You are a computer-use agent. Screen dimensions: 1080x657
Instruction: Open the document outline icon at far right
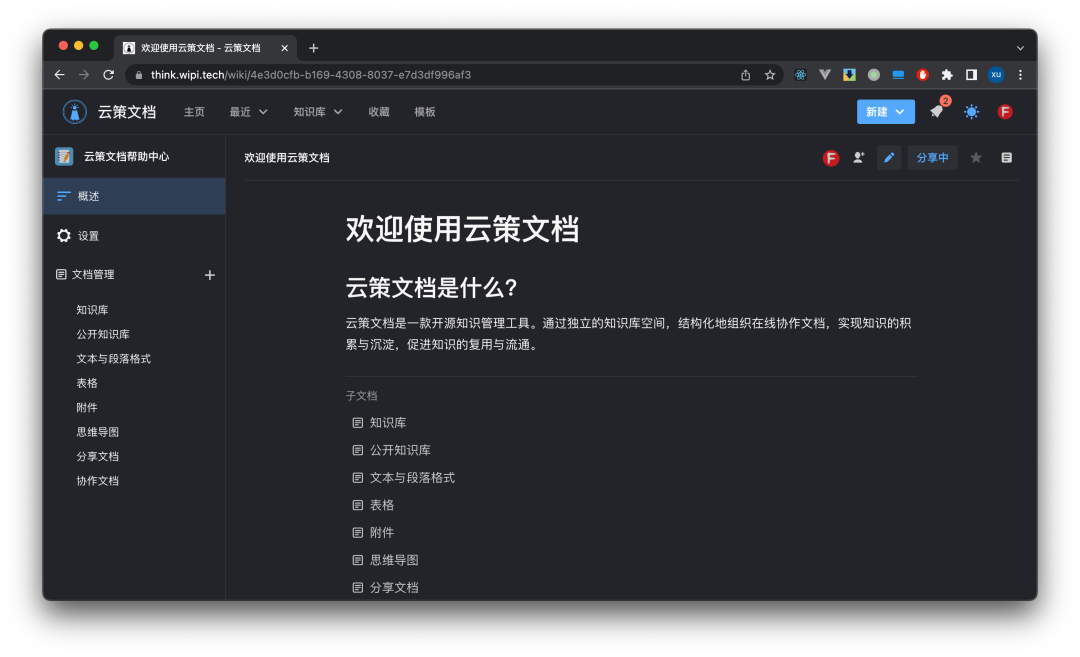1006,158
